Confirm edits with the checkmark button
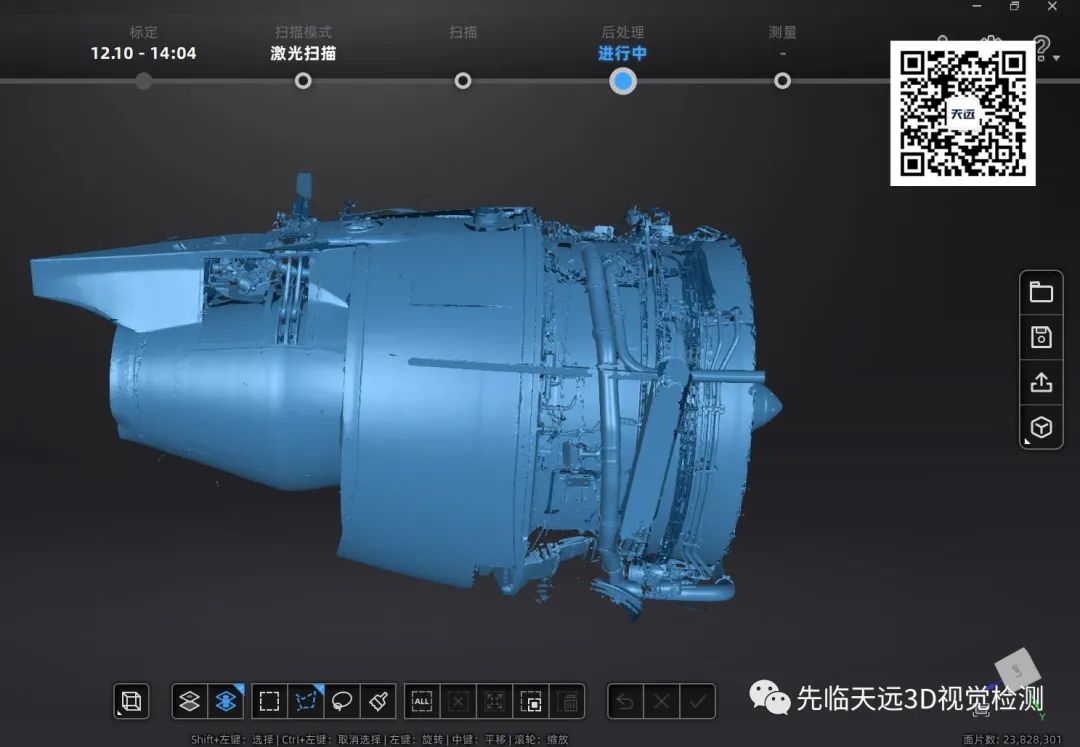This screenshot has width=1080, height=747. 698,701
